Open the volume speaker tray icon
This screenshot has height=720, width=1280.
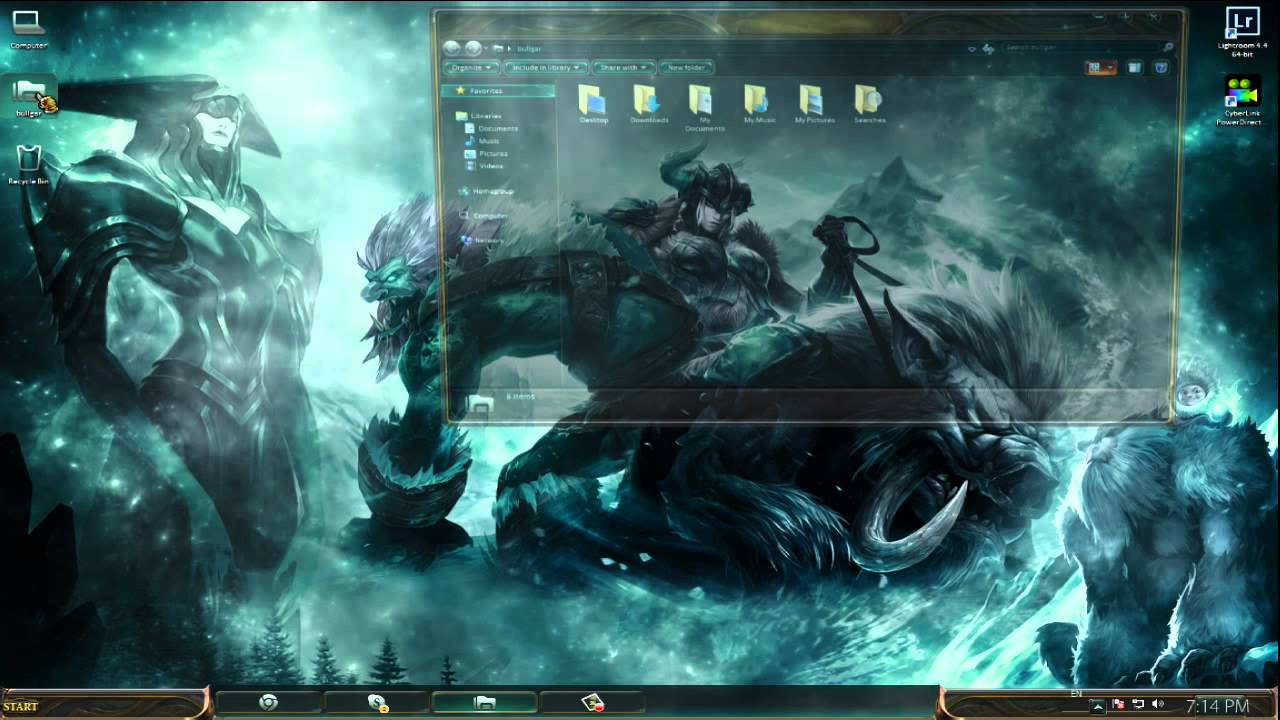[1158, 705]
